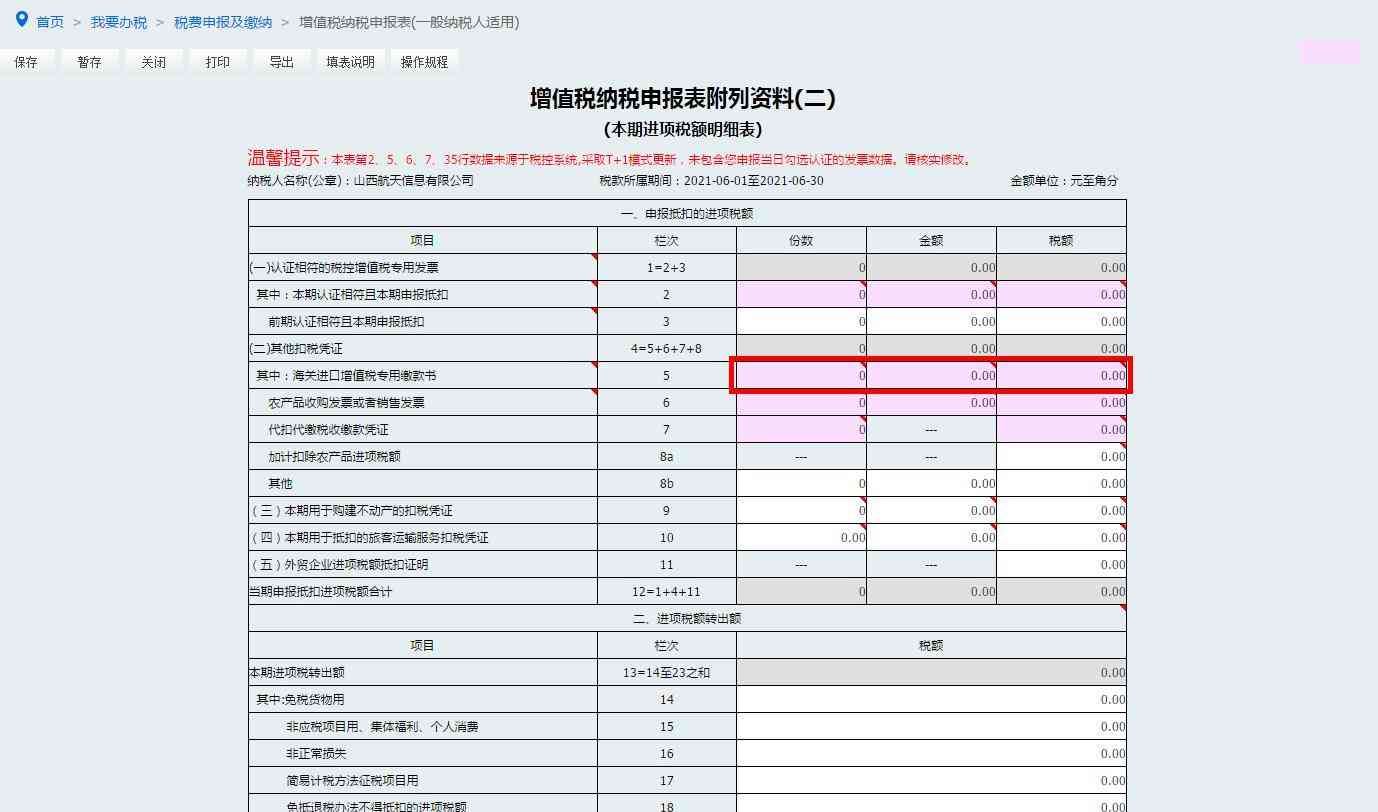Select row 14 免税货物用 税额 field
This screenshot has height=812, width=1378.
[931, 700]
